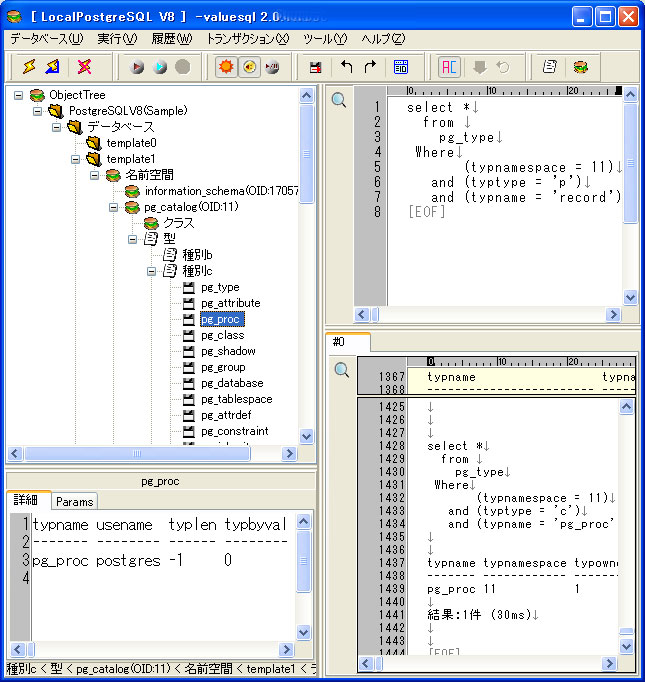Collapse the pg_catalog(OID:11) namespace node
The width and height of the screenshot is (645, 682).
[114, 207]
